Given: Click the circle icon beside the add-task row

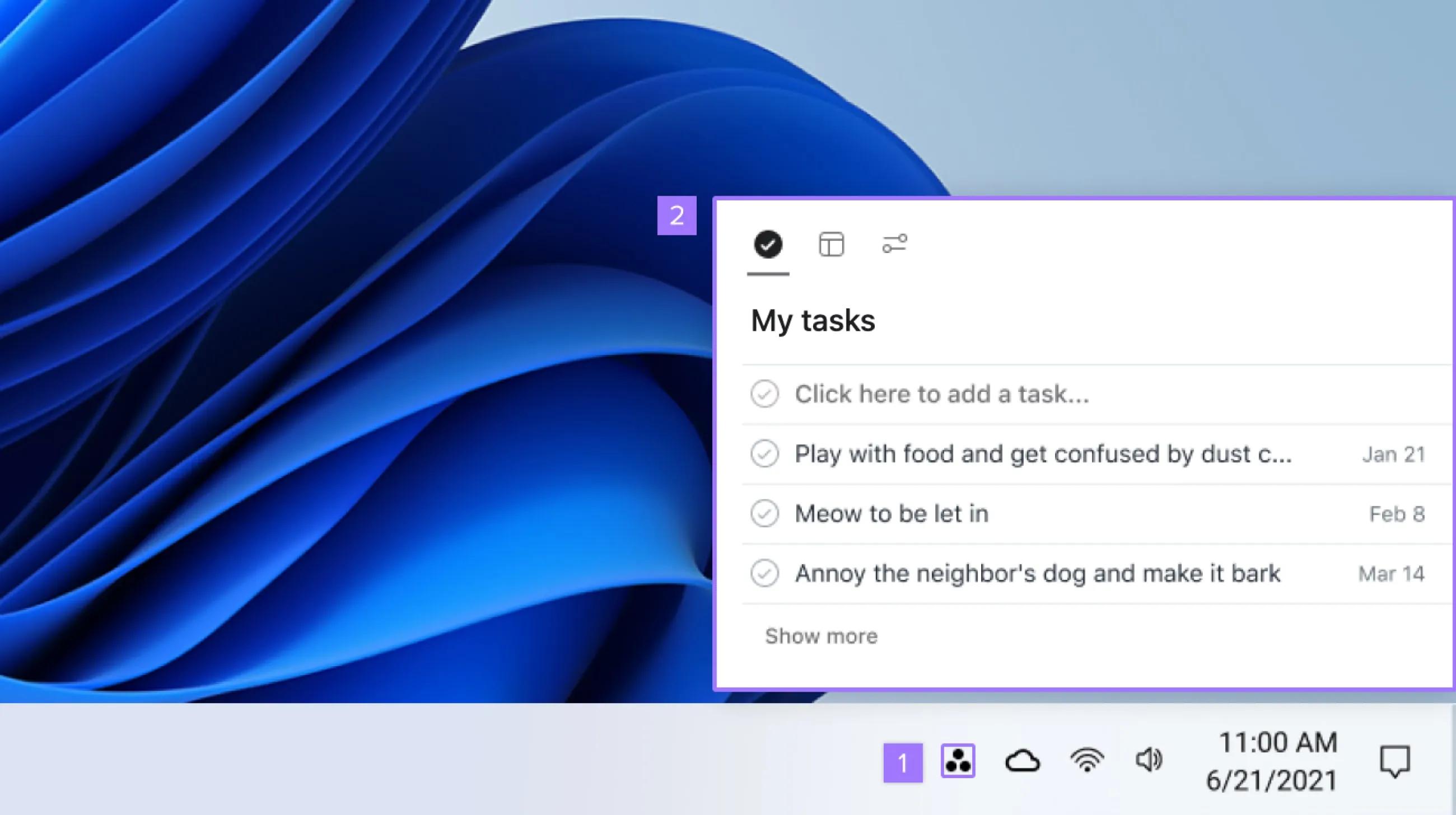Looking at the screenshot, I should 766,394.
